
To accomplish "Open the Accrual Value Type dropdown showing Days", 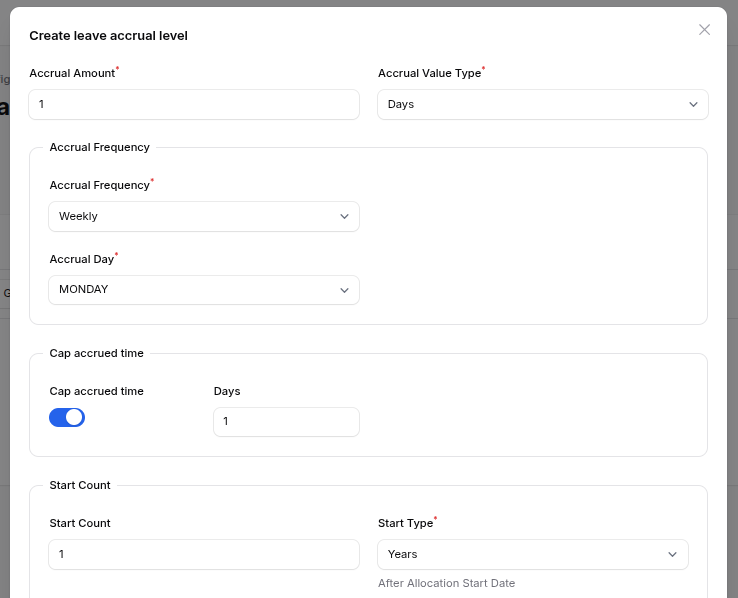I will coord(530,105).
